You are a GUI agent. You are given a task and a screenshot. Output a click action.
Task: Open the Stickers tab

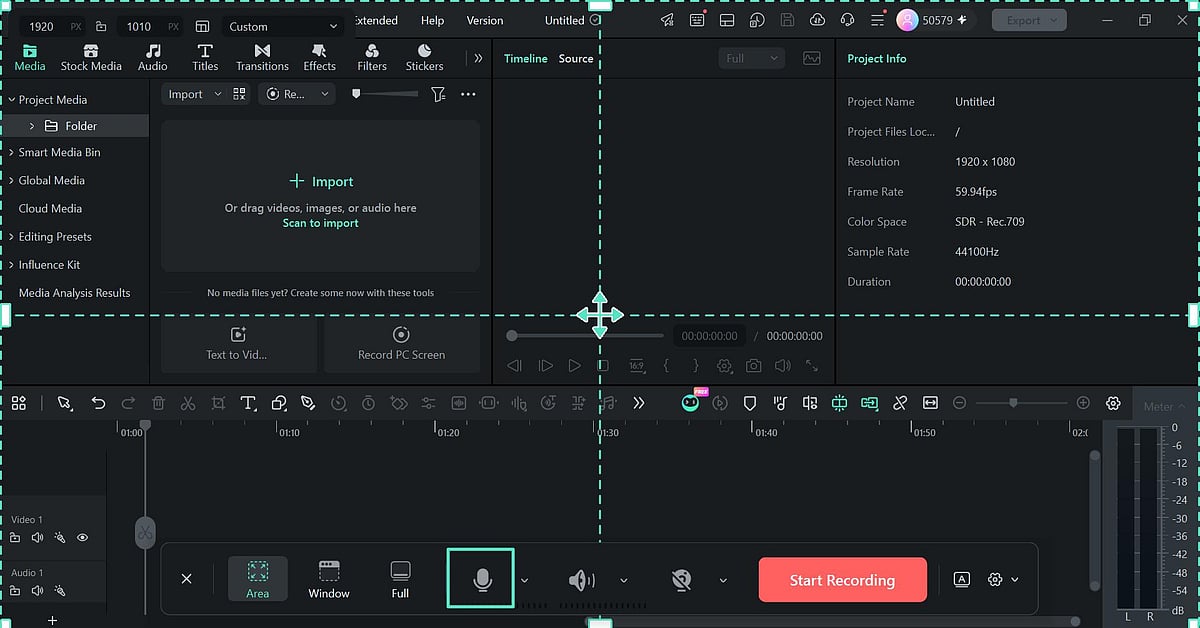(424, 58)
